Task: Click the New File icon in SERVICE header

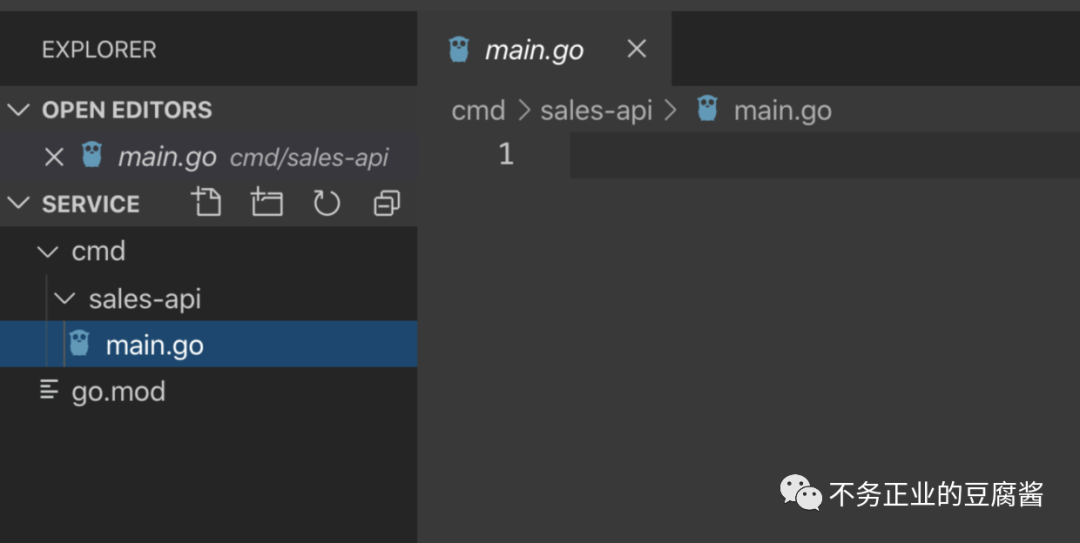Action: point(206,203)
